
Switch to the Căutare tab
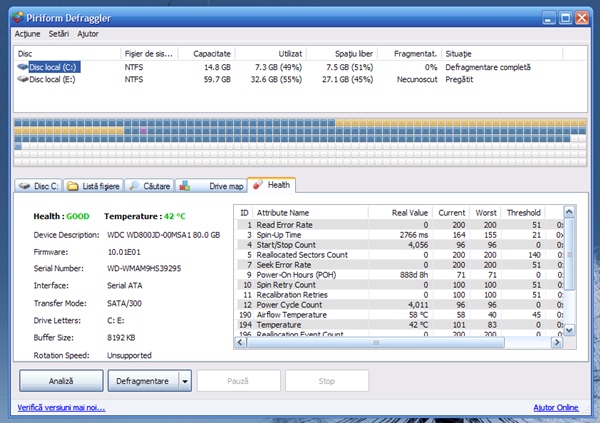tap(149, 186)
